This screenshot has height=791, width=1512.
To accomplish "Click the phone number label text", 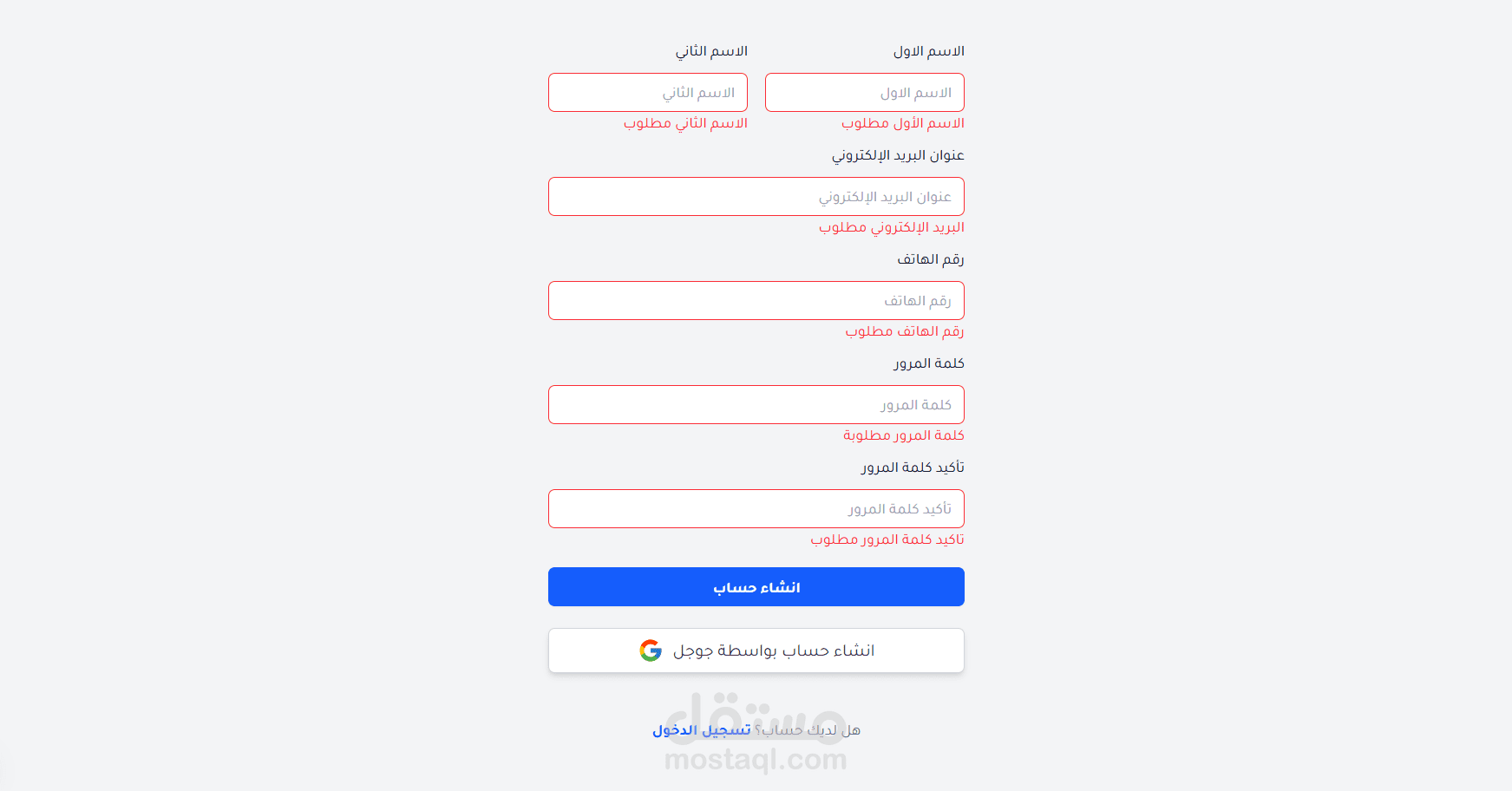I will tap(930, 259).
